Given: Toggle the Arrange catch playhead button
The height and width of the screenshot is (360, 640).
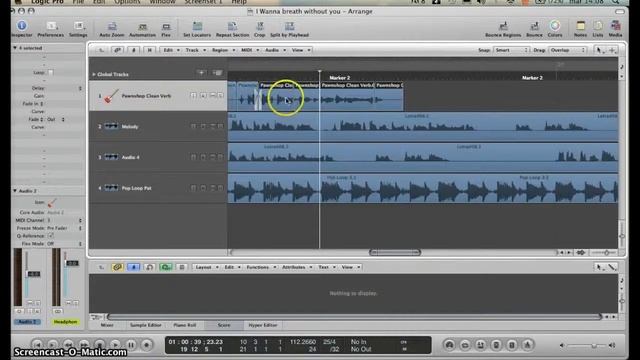Looking at the screenshot, I should click(x=133, y=50).
